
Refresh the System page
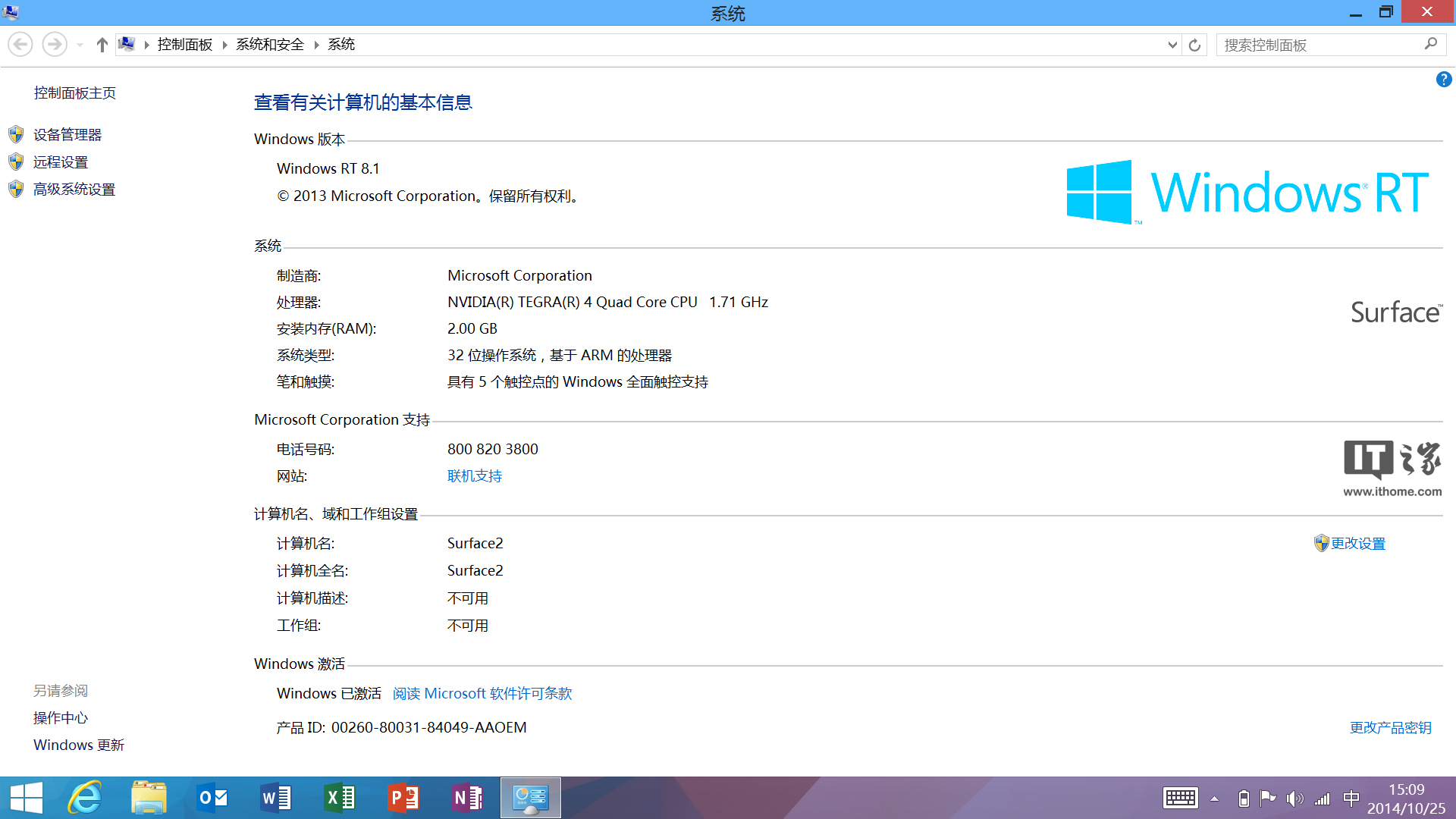(1194, 45)
